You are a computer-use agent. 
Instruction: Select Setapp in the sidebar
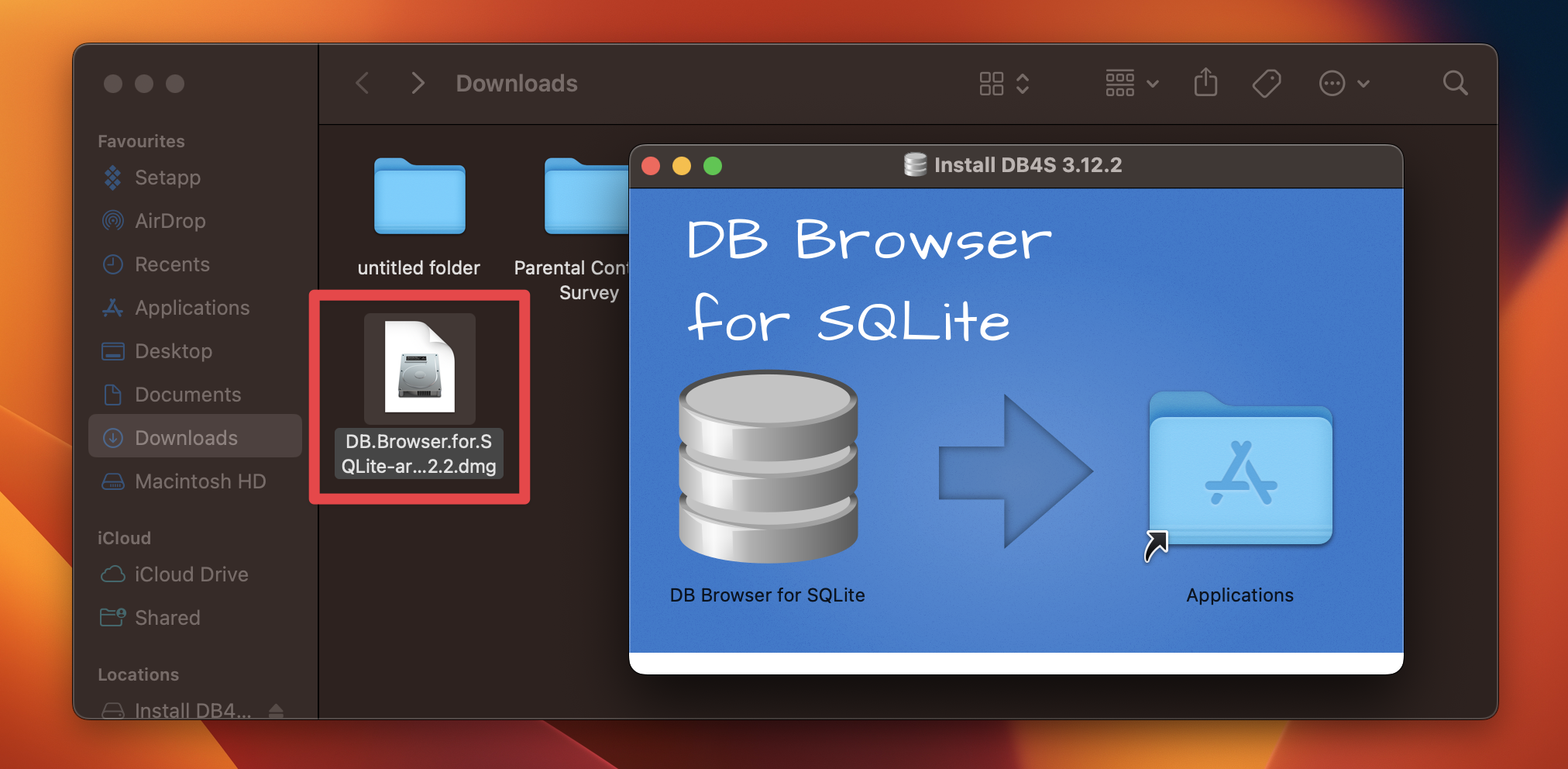(169, 178)
